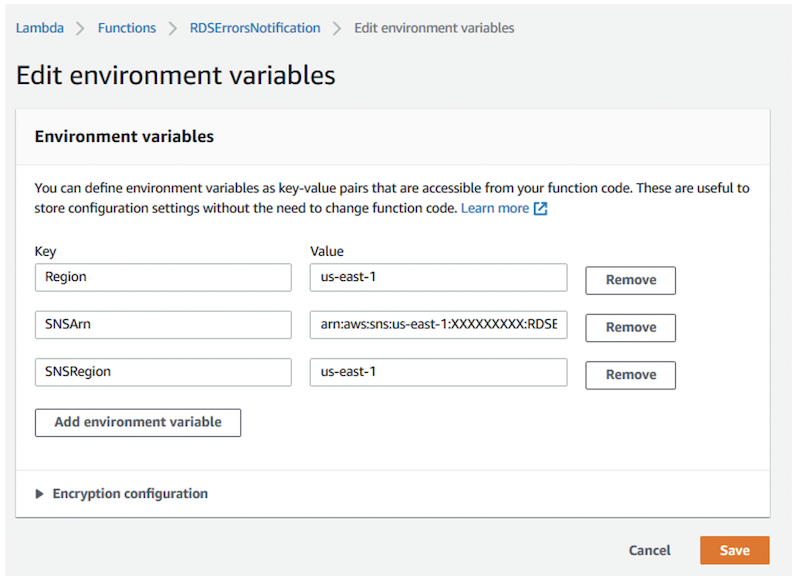Remove the SNSArn variable row
The image size is (800, 576).
coord(630,327)
